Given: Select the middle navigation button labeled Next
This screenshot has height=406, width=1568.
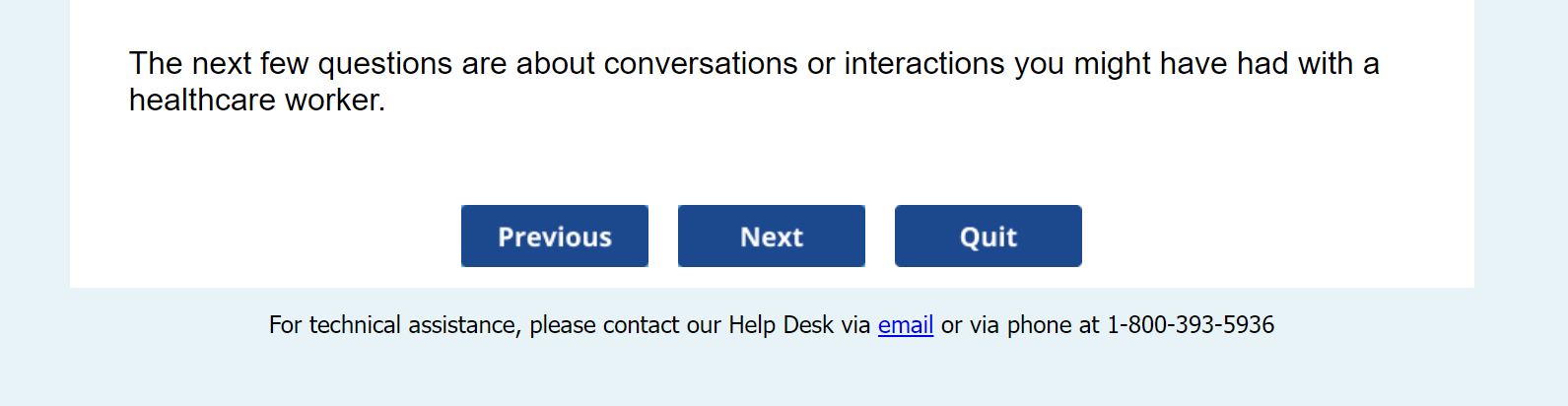Looking at the screenshot, I should click(x=771, y=237).
